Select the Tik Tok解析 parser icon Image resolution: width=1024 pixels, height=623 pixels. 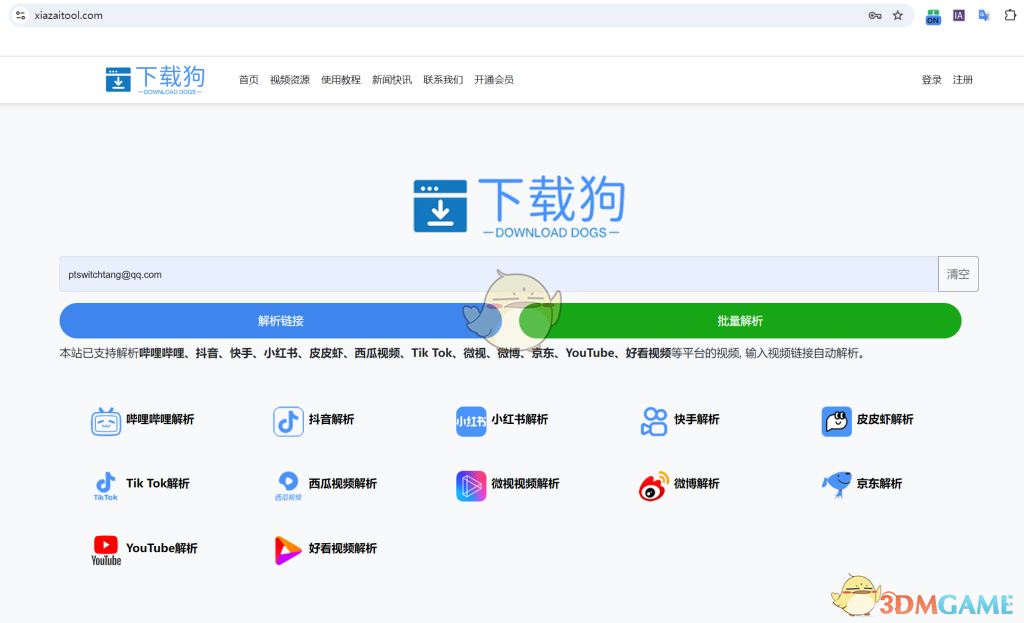tap(104, 485)
